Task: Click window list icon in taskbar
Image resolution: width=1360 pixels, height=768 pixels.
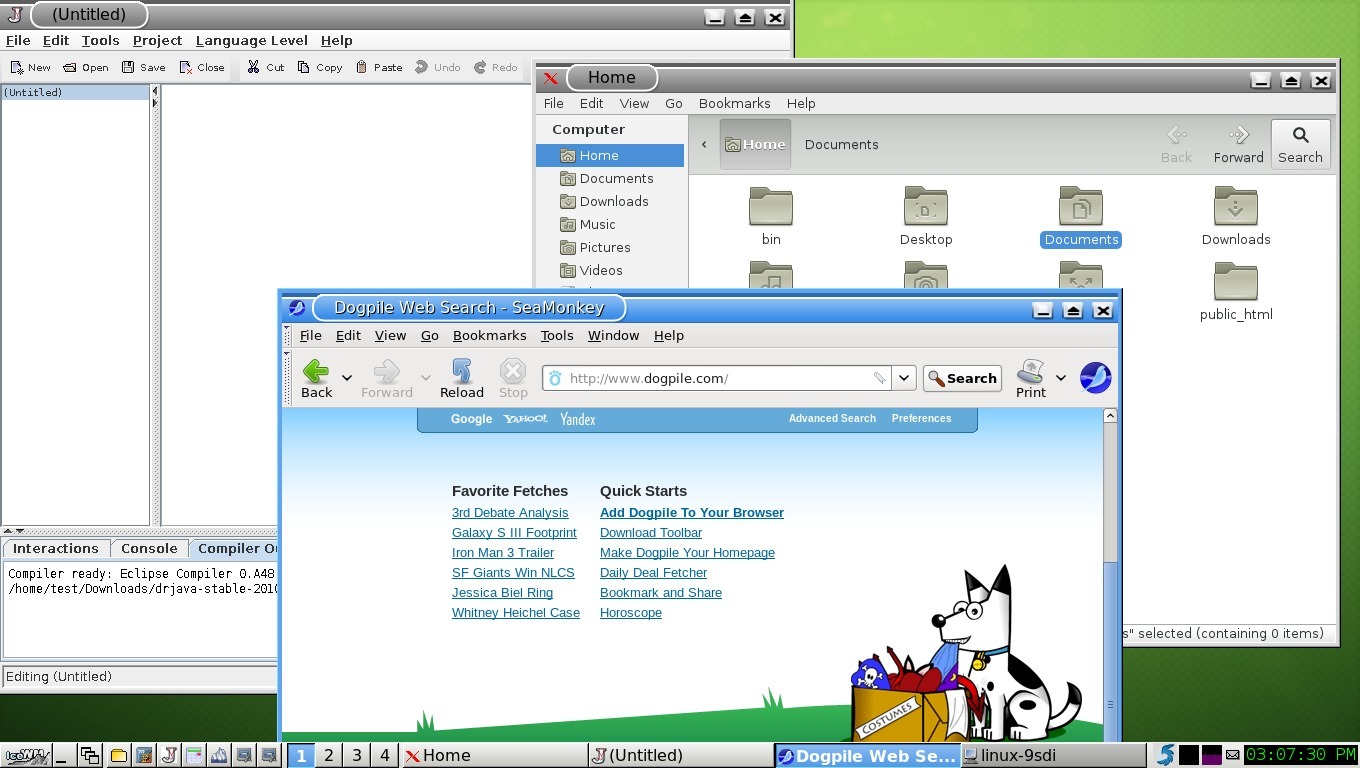Action: [91, 755]
